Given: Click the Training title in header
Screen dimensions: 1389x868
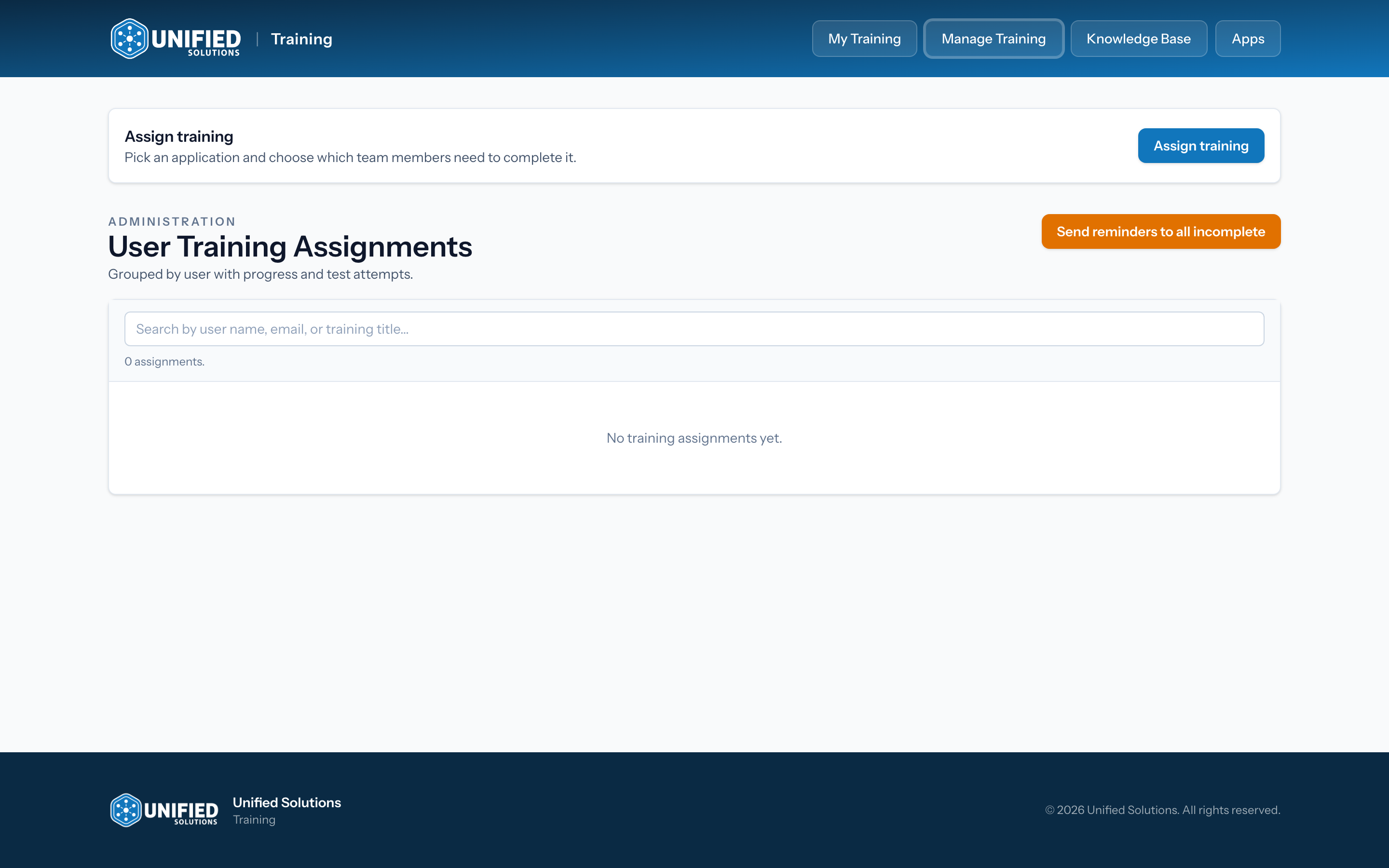Looking at the screenshot, I should coord(301,39).
